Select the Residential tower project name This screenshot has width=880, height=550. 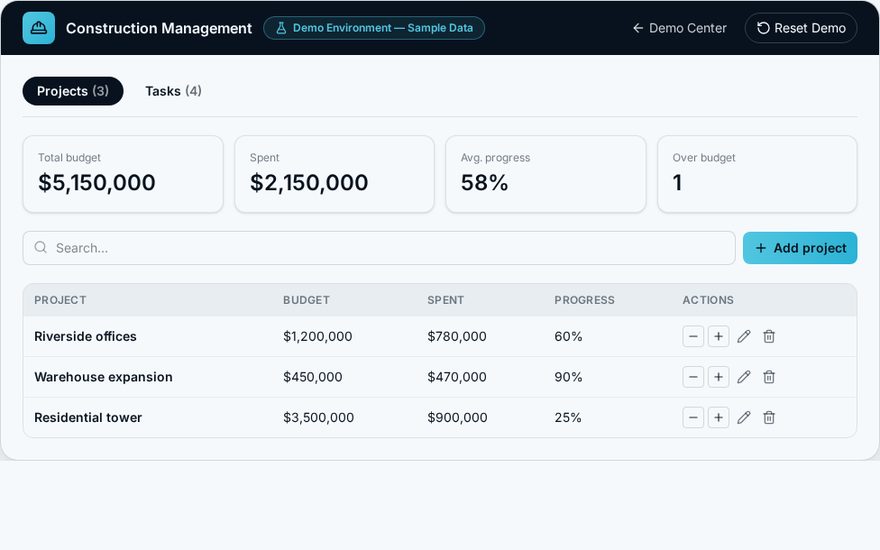88,418
